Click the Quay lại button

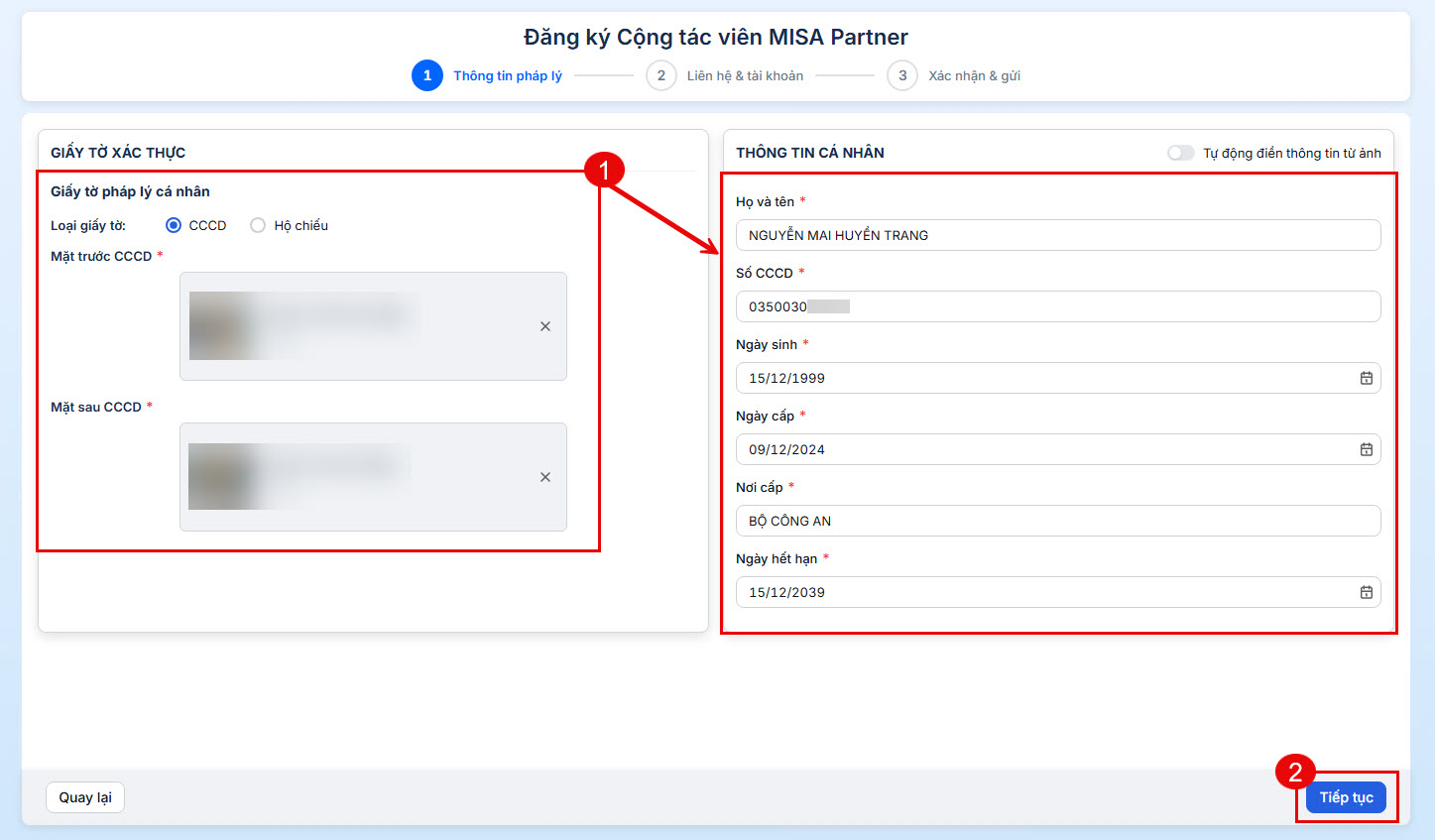tap(85, 797)
